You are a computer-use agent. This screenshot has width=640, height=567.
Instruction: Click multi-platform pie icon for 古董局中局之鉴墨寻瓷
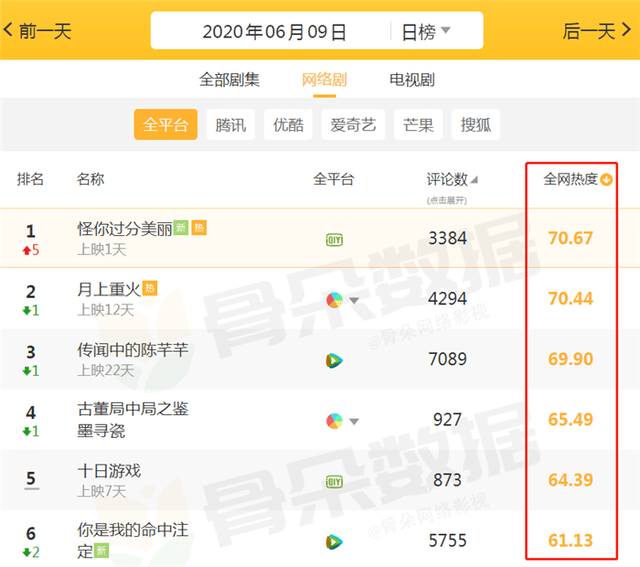[334, 421]
